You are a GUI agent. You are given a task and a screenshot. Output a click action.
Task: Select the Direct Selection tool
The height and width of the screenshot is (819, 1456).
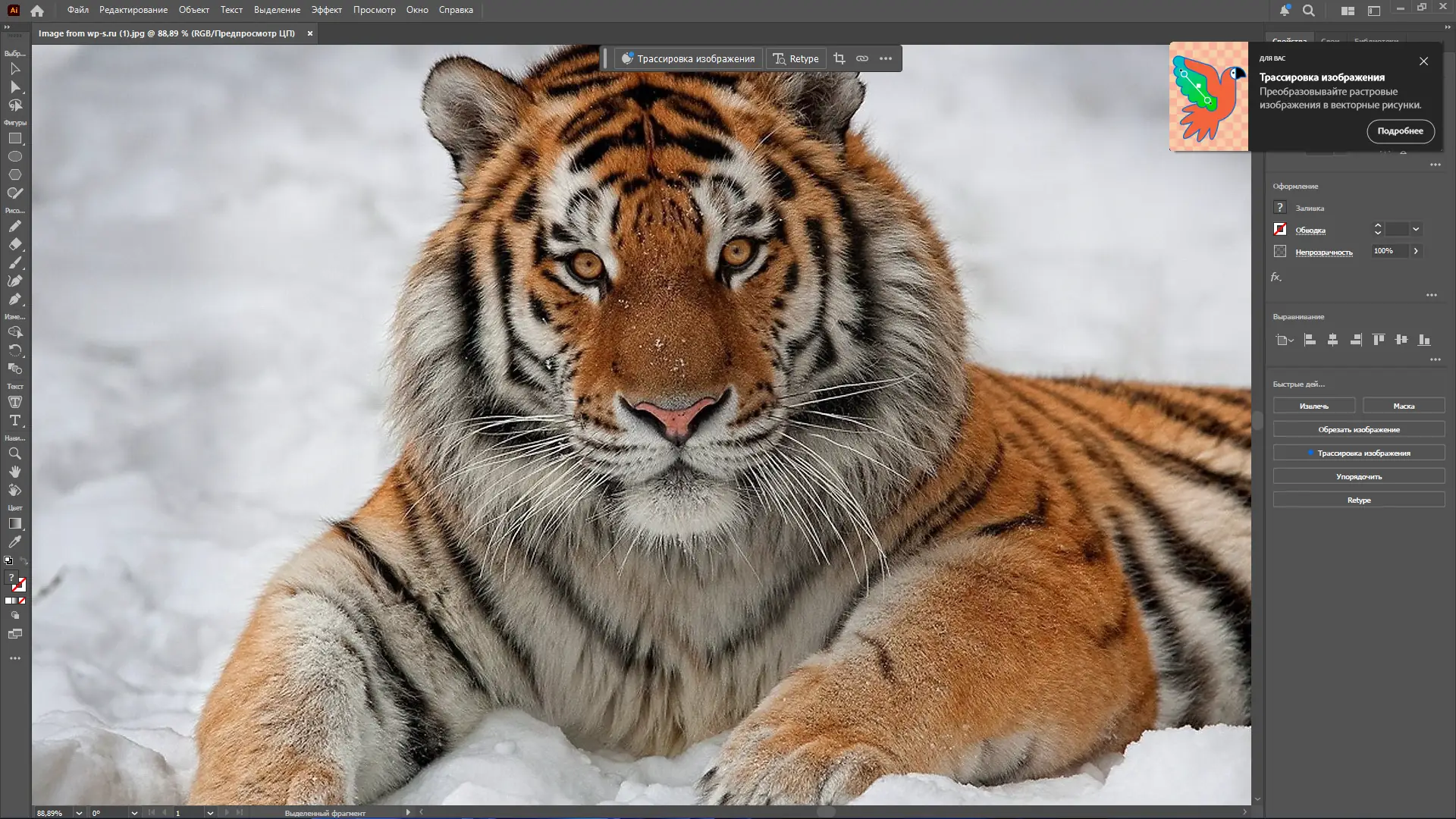pos(15,87)
